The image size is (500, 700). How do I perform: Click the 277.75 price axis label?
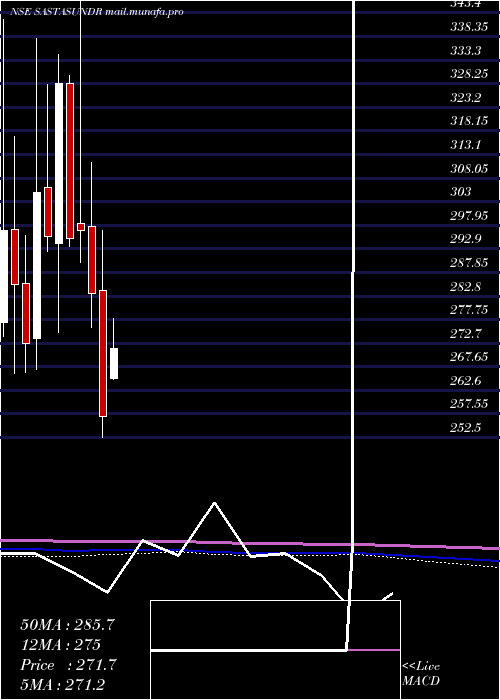tap(469, 310)
